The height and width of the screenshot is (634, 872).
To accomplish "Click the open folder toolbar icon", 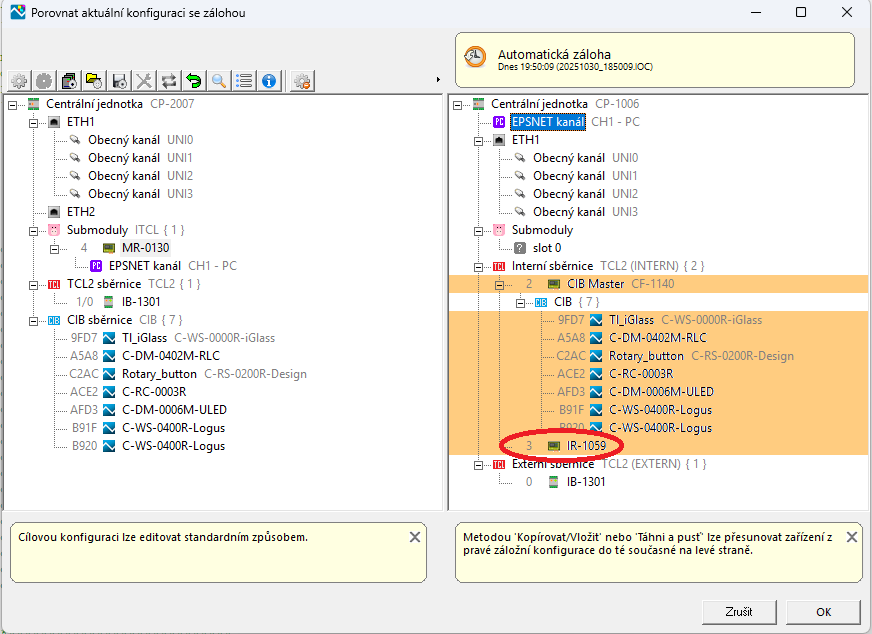I will tap(94, 81).
